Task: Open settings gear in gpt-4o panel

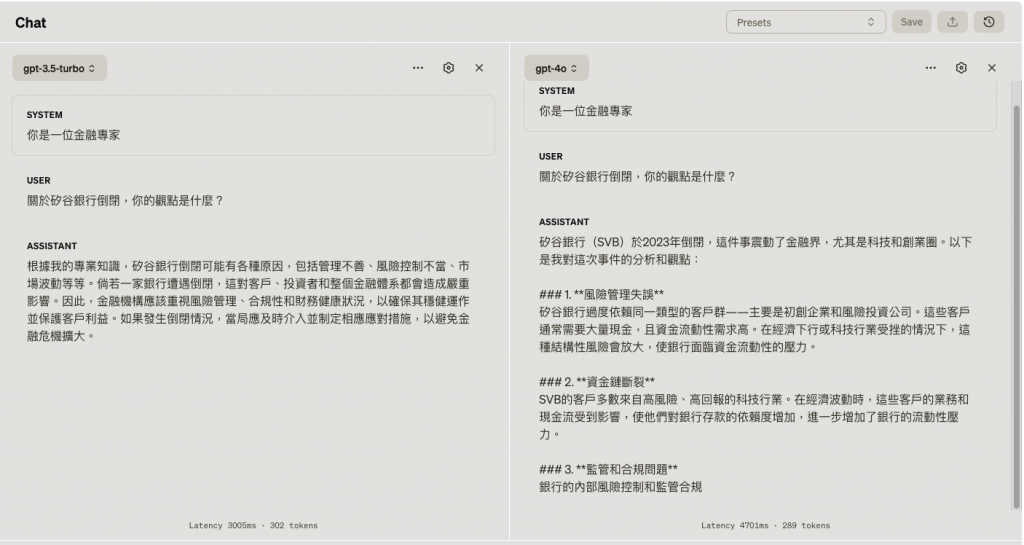Action: (961, 68)
